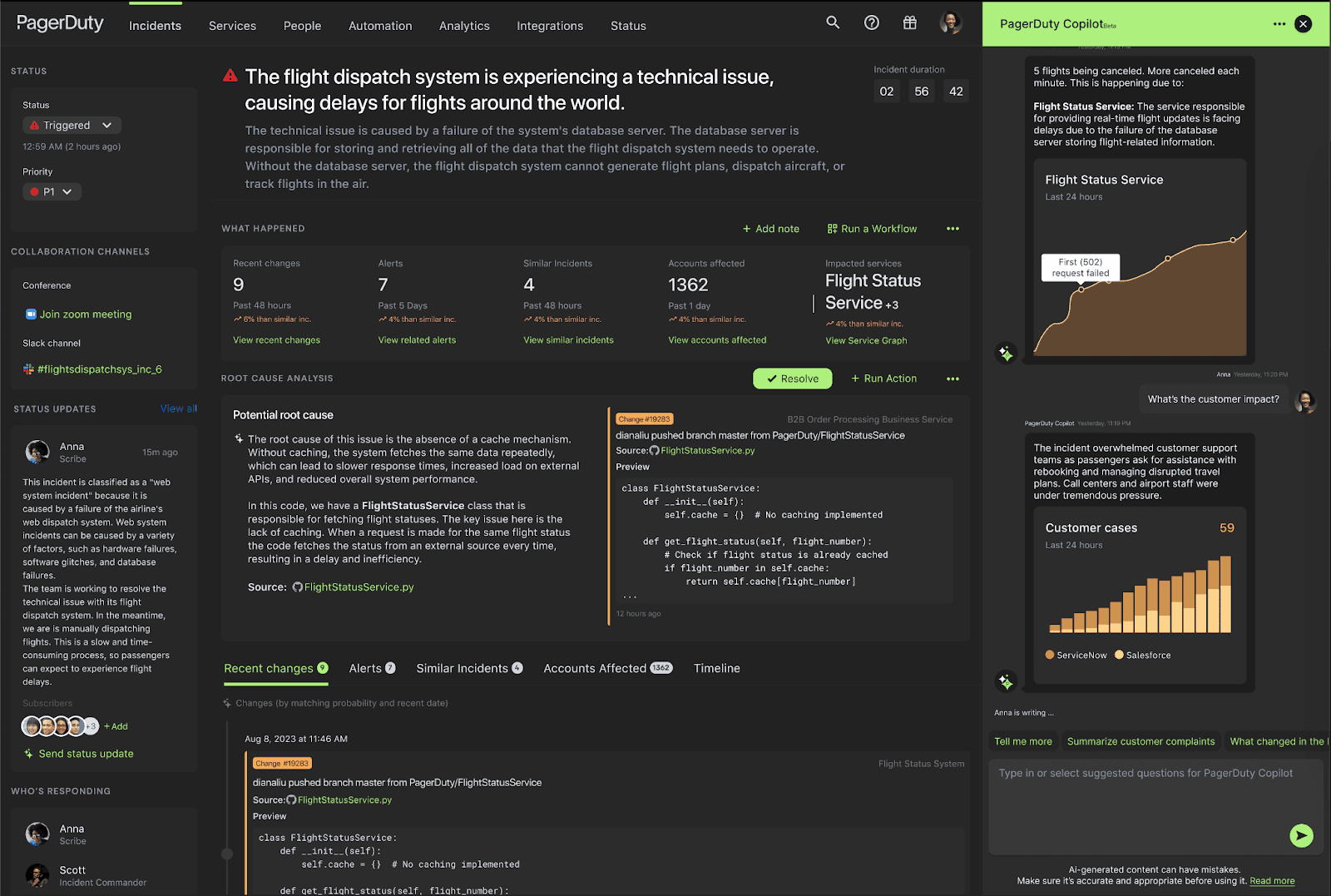
Task: Click View all status updates
Action: click(x=178, y=408)
